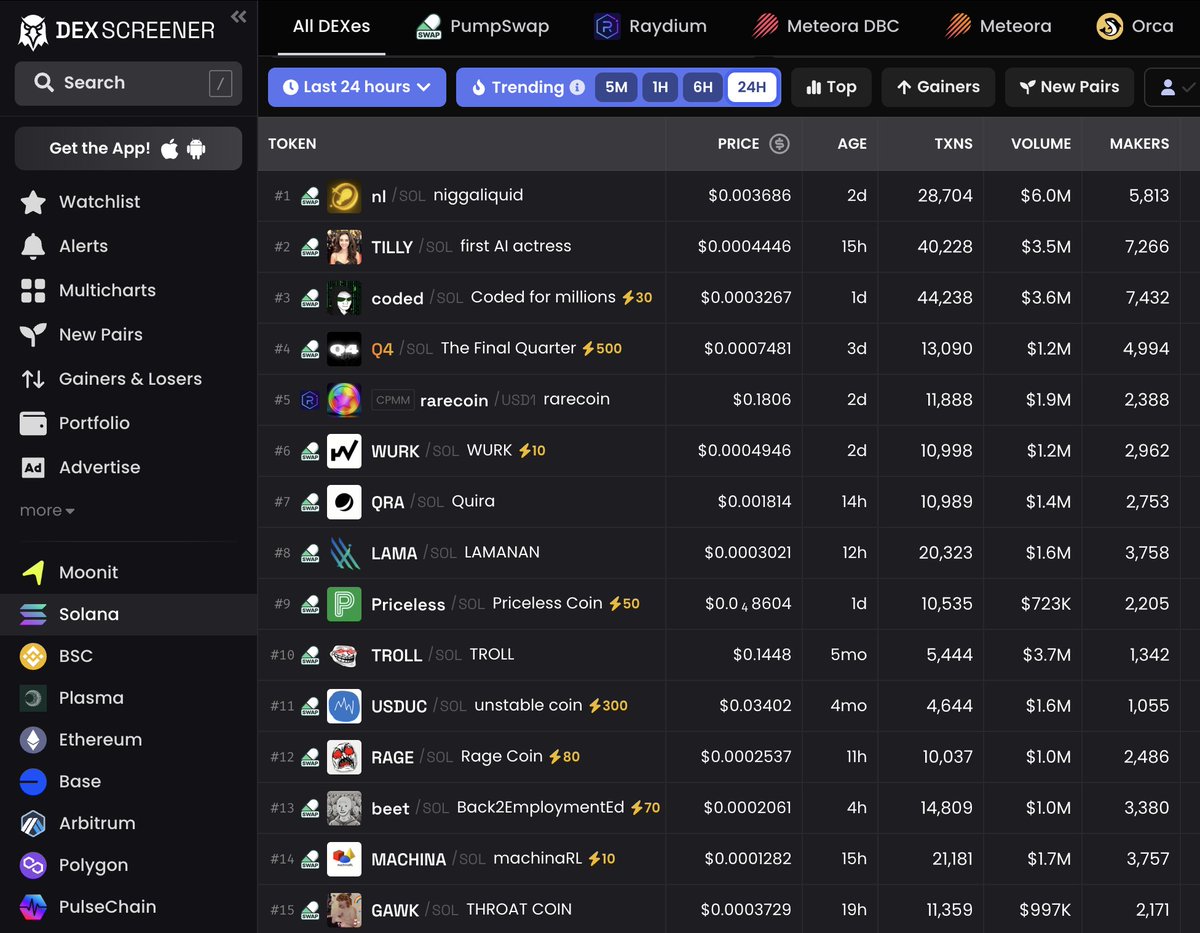Select Base chain icon
The height and width of the screenshot is (933, 1200).
33,782
